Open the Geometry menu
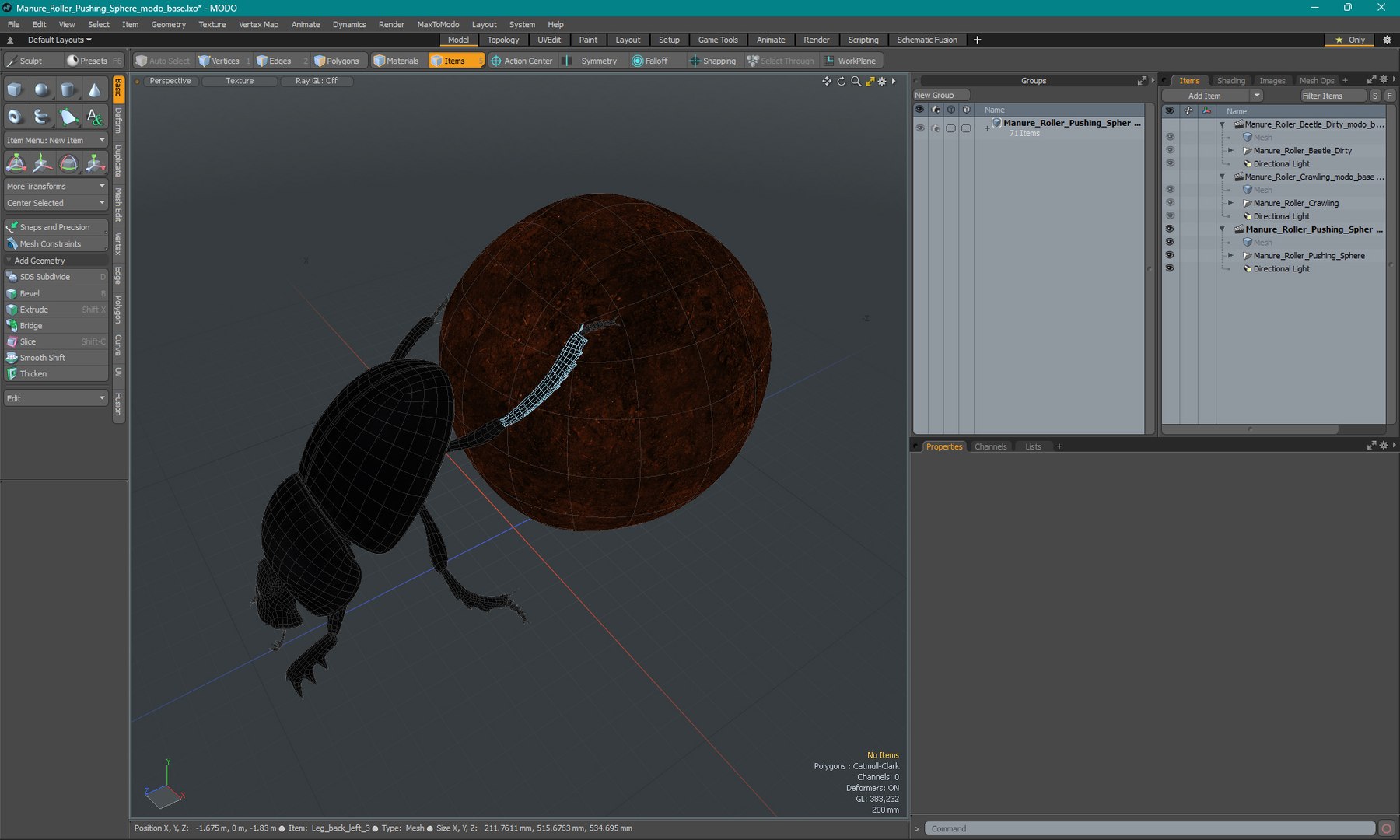Viewport: 1400px width, 840px height. [168, 24]
